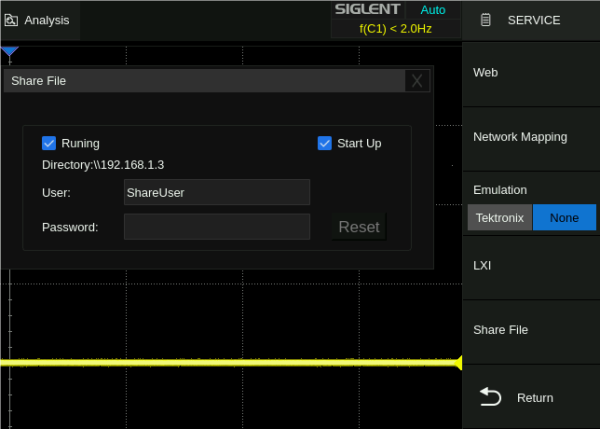The width and height of the screenshot is (600, 429).
Task: Click the yellow trigger level arrow
Action: point(458,362)
